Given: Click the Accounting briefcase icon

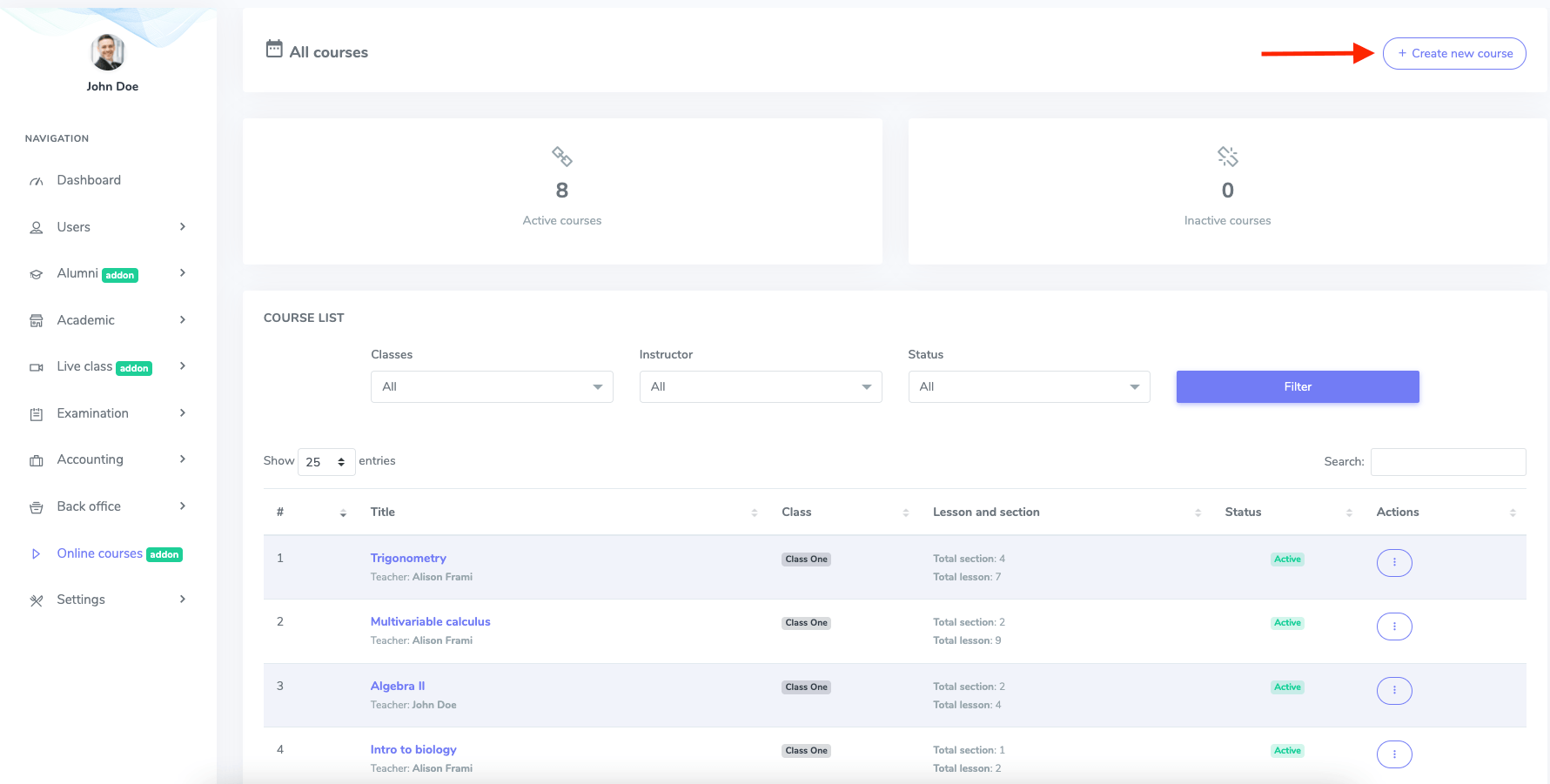Looking at the screenshot, I should [37, 460].
